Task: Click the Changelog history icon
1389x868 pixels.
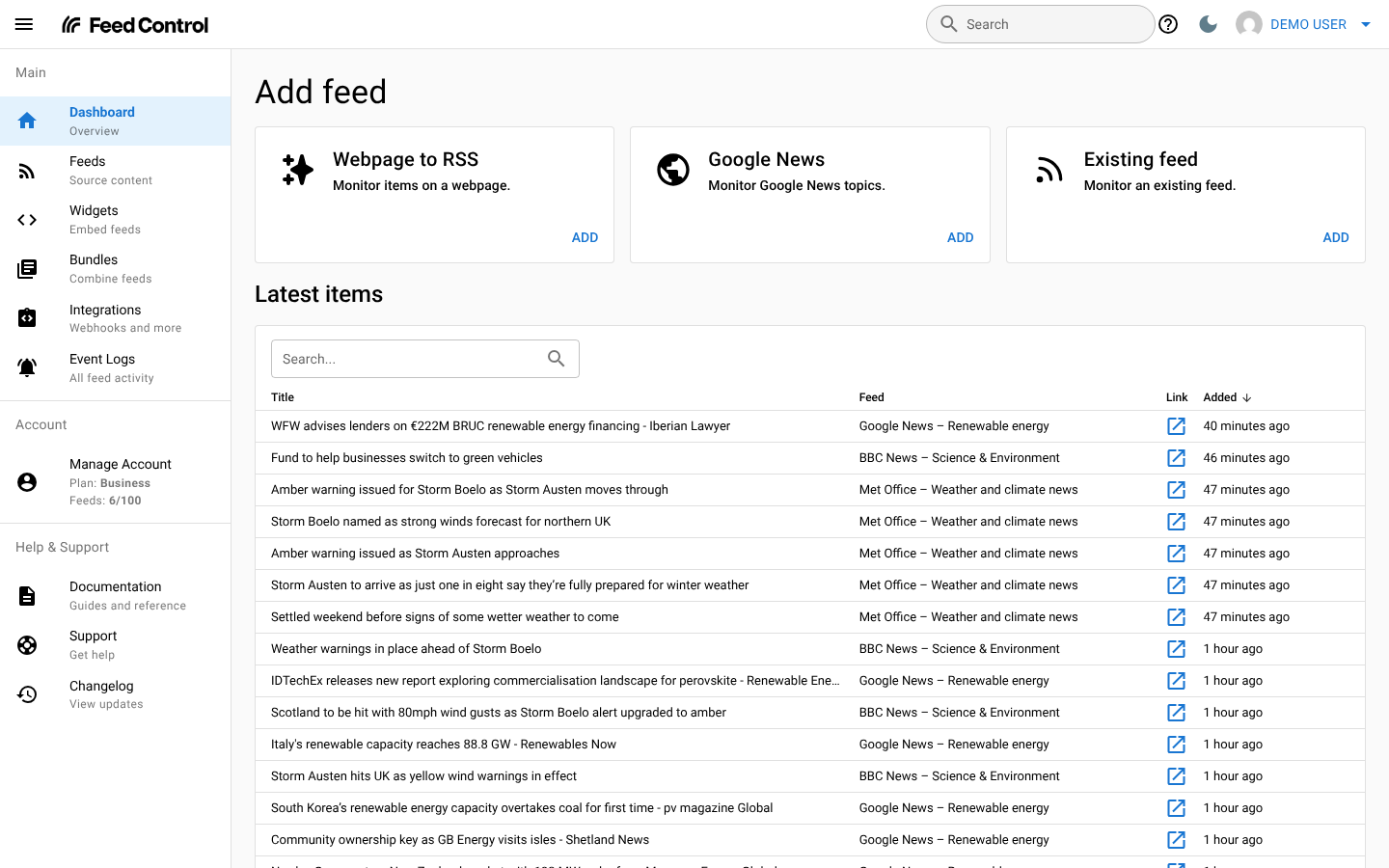Action: coord(27,694)
